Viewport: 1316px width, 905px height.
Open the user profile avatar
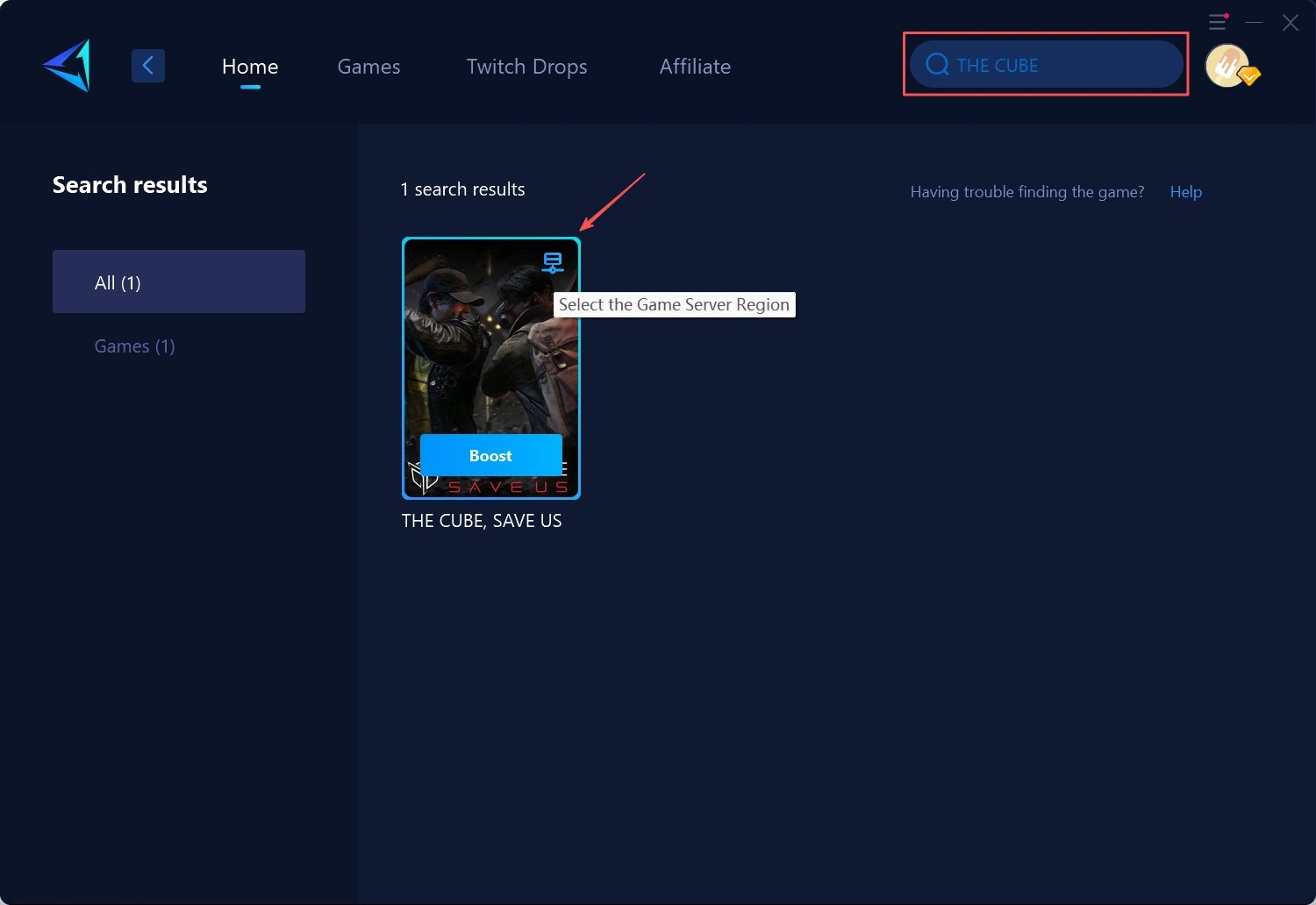(1227, 66)
